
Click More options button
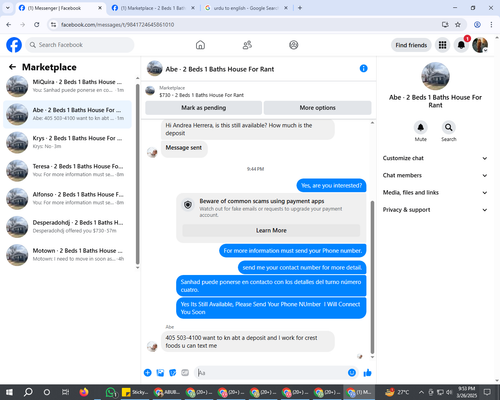(x=317, y=108)
